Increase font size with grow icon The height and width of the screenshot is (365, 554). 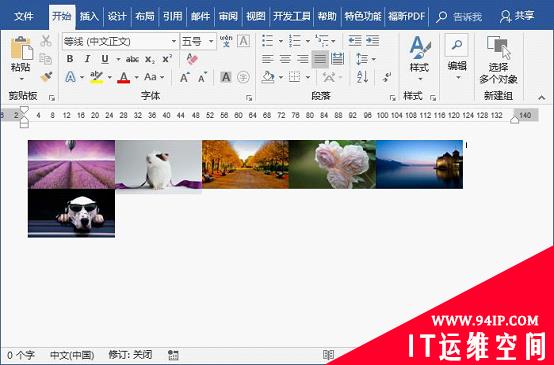(x=184, y=77)
